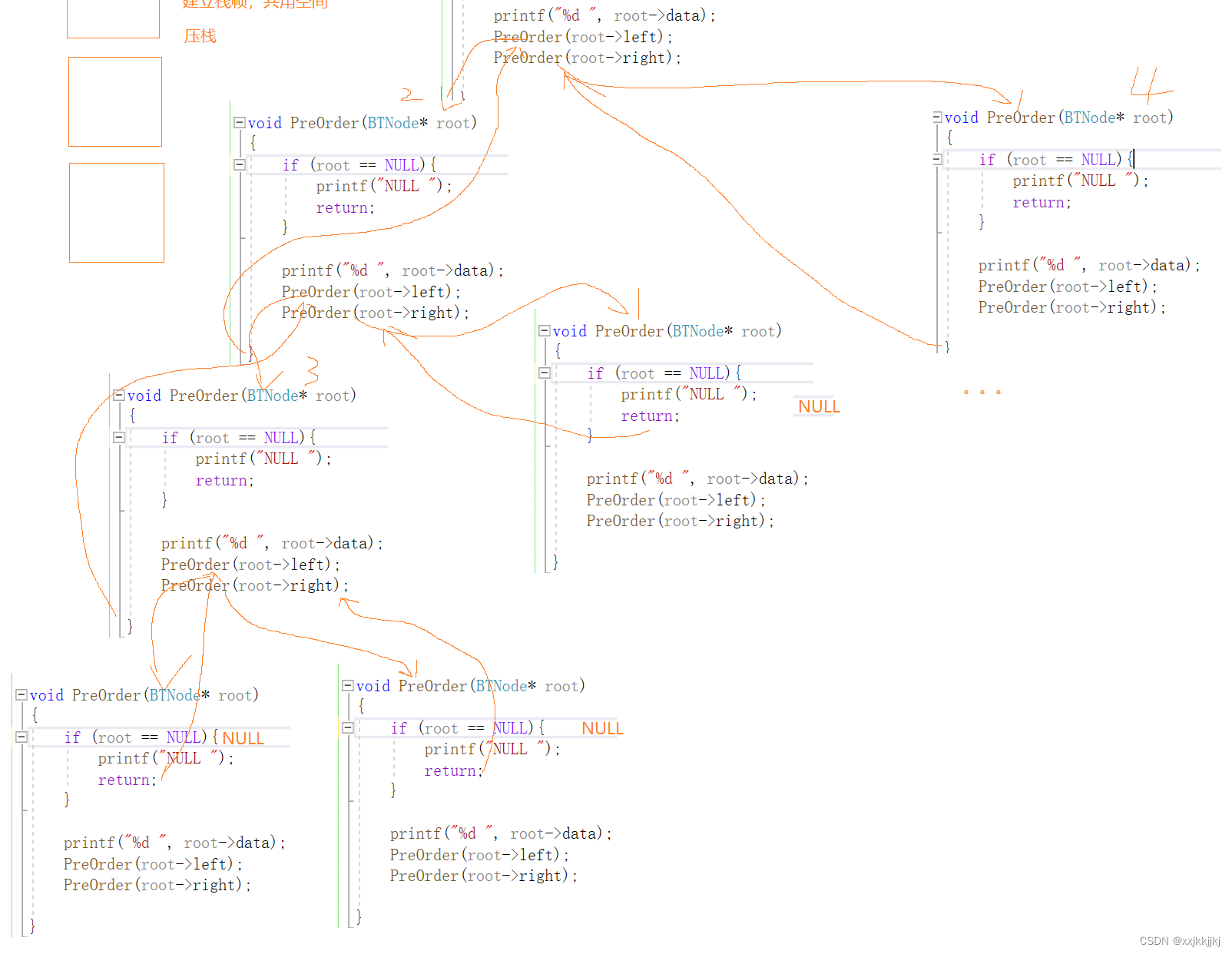
Task: Click 'printf("NULL ");' in the bottom-center block
Action: click(x=492, y=749)
